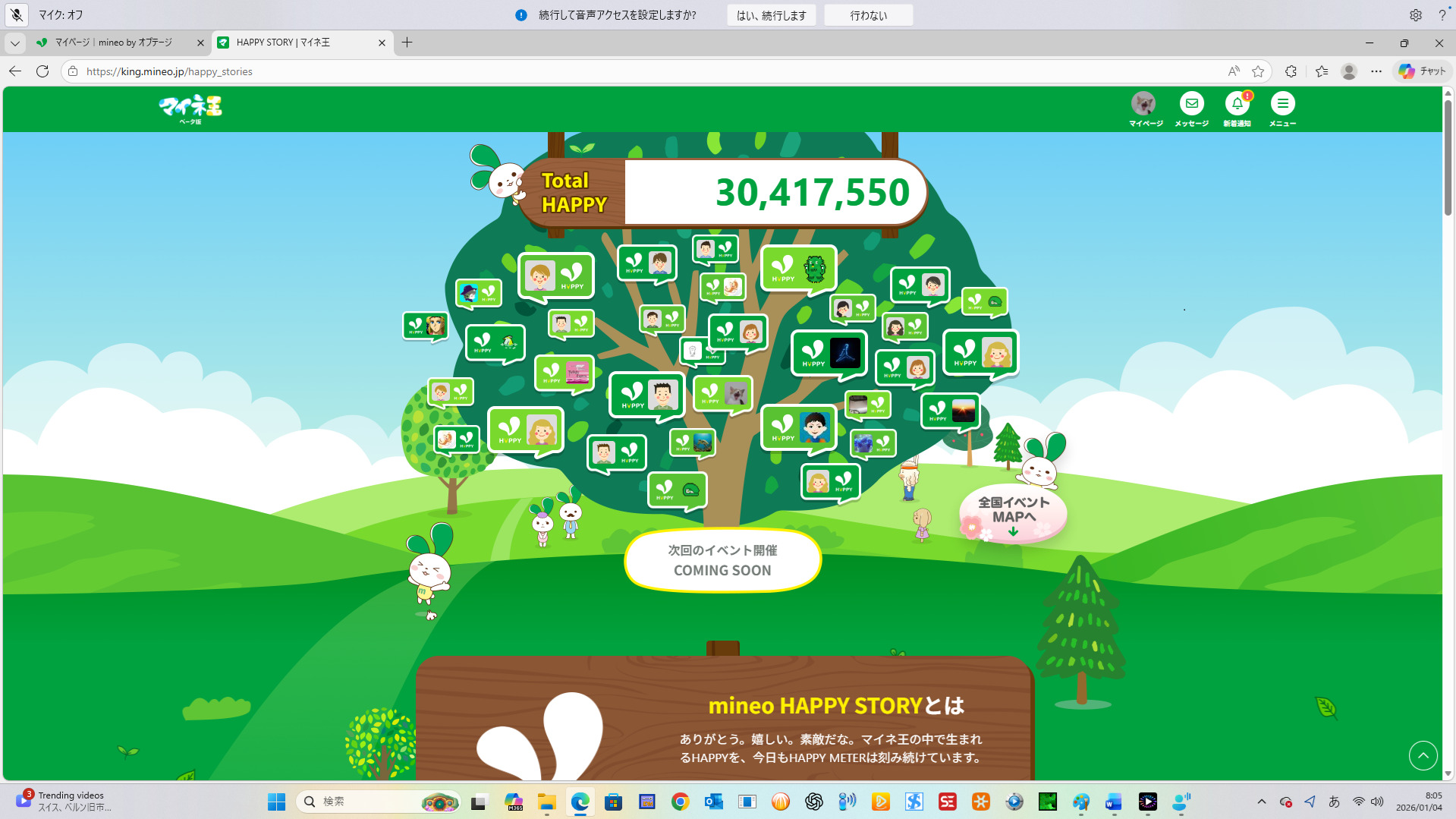This screenshot has height=819, width=1456.
Task: Click the green monster avatar HAPPY bubble
Action: pos(799,269)
